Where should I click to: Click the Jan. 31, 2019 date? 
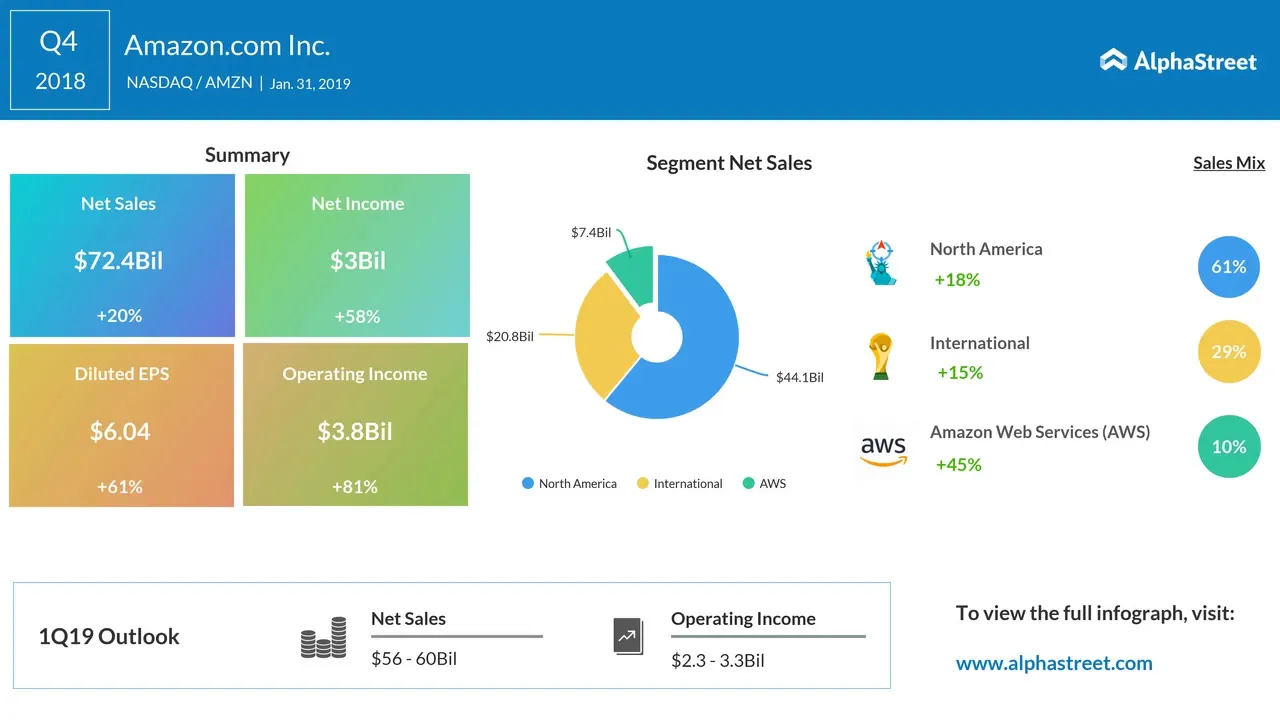[x=310, y=84]
